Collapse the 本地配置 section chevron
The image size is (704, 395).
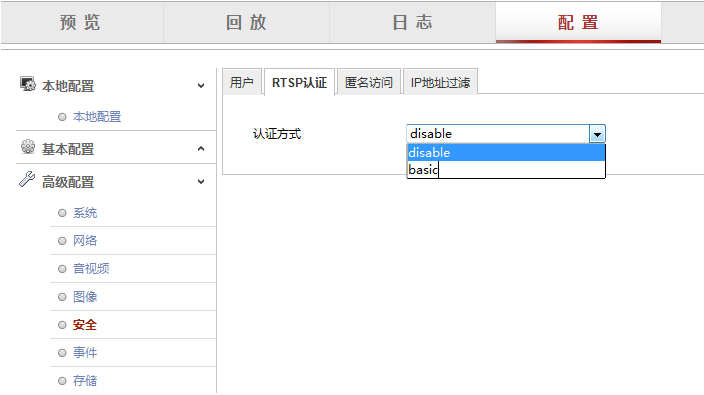[x=201, y=85]
